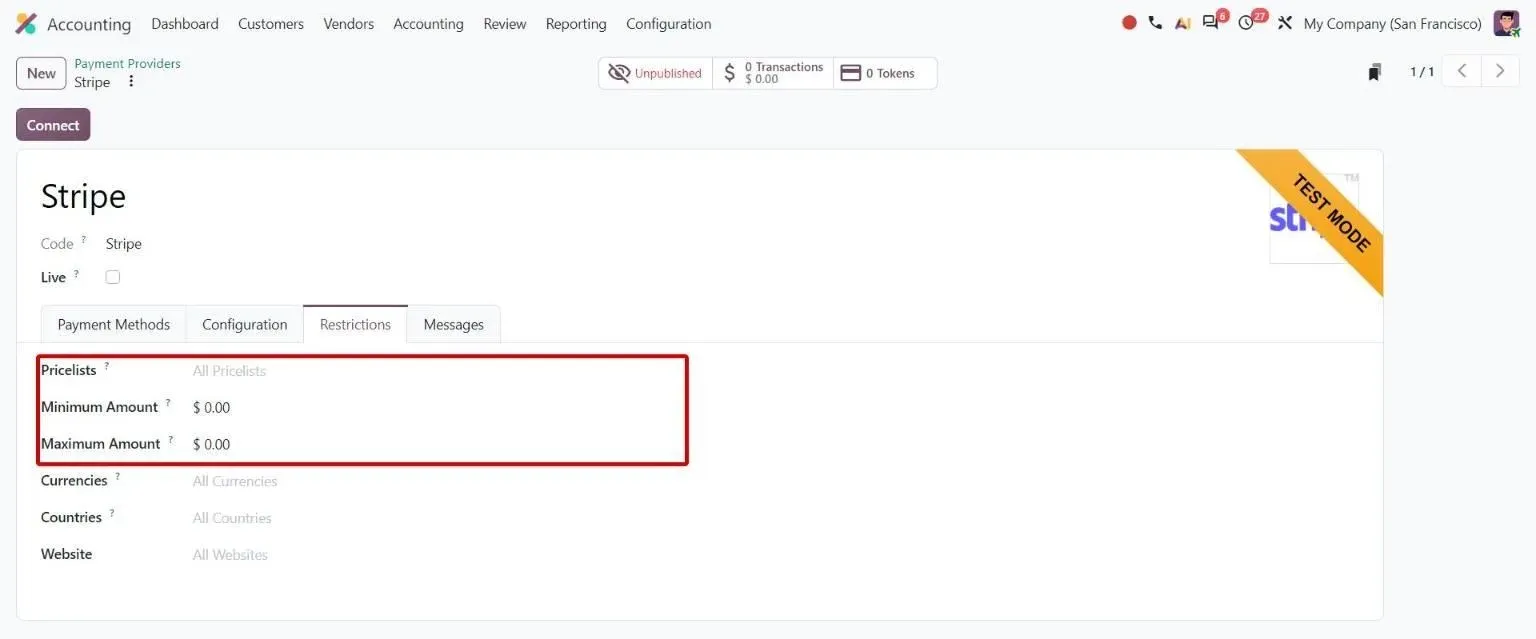This screenshot has width=1536, height=639.
Task: Click the 1 / 1 pager counter
Action: pos(1422,72)
